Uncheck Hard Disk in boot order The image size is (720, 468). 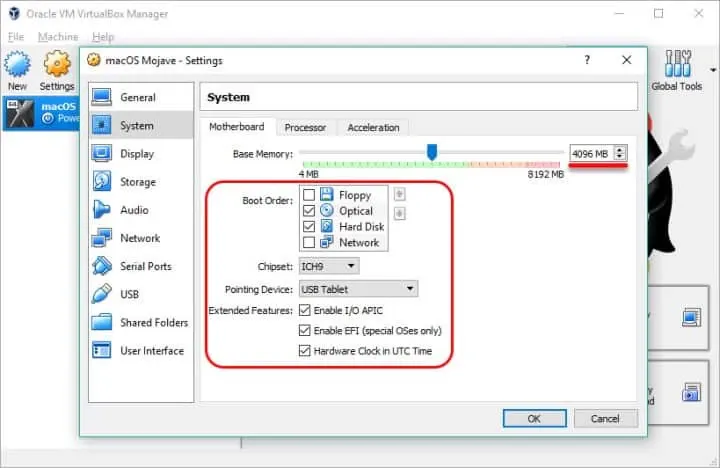[x=309, y=226]
